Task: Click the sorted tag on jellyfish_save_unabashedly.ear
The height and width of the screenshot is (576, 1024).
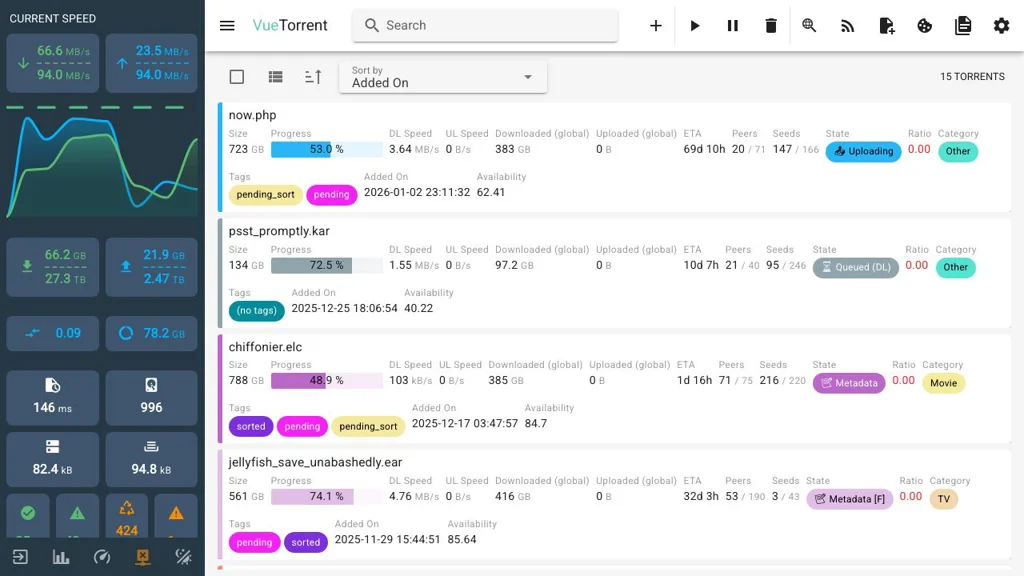Action: [x=306, y=543]
